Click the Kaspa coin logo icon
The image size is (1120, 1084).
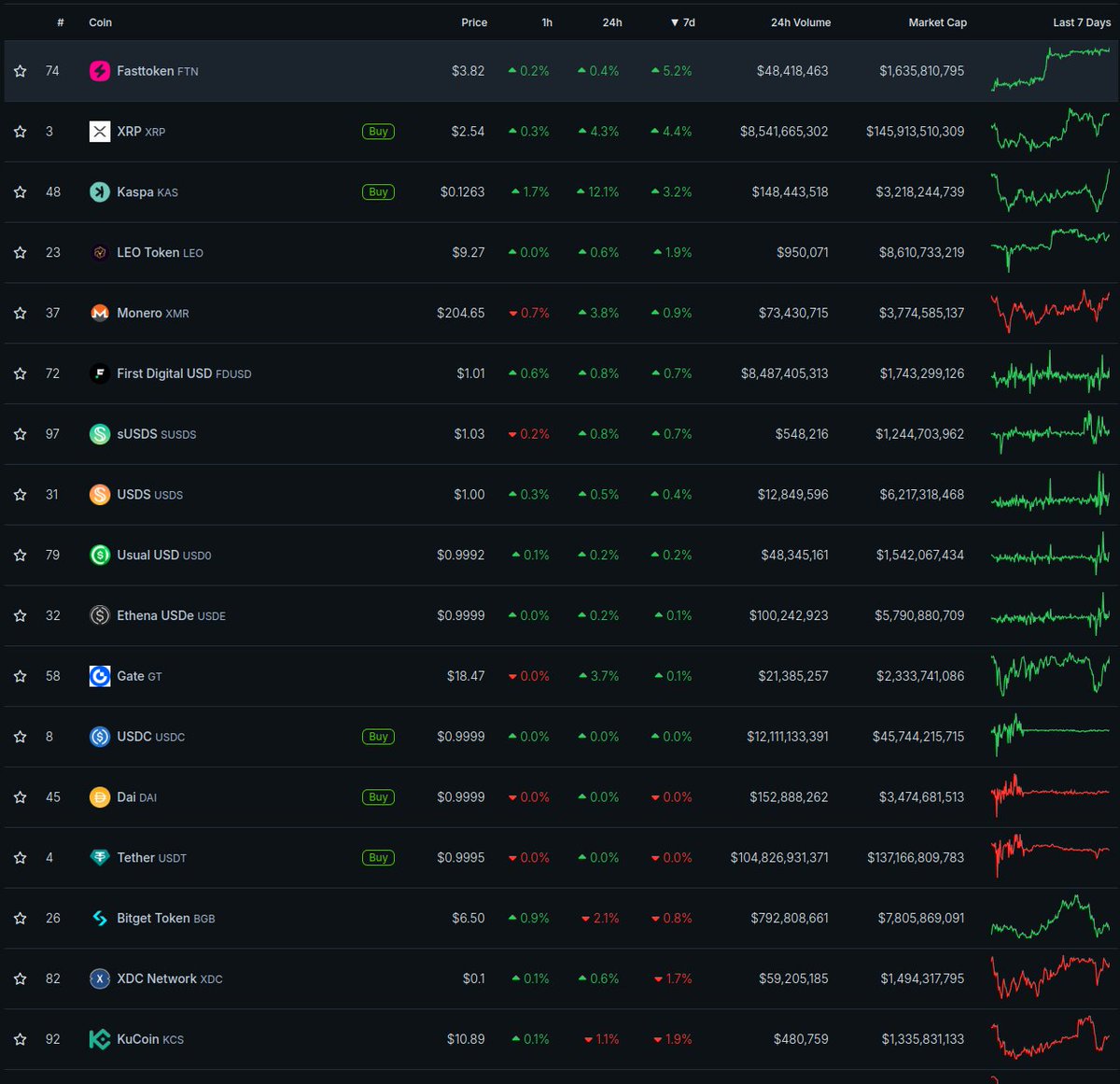100,192
